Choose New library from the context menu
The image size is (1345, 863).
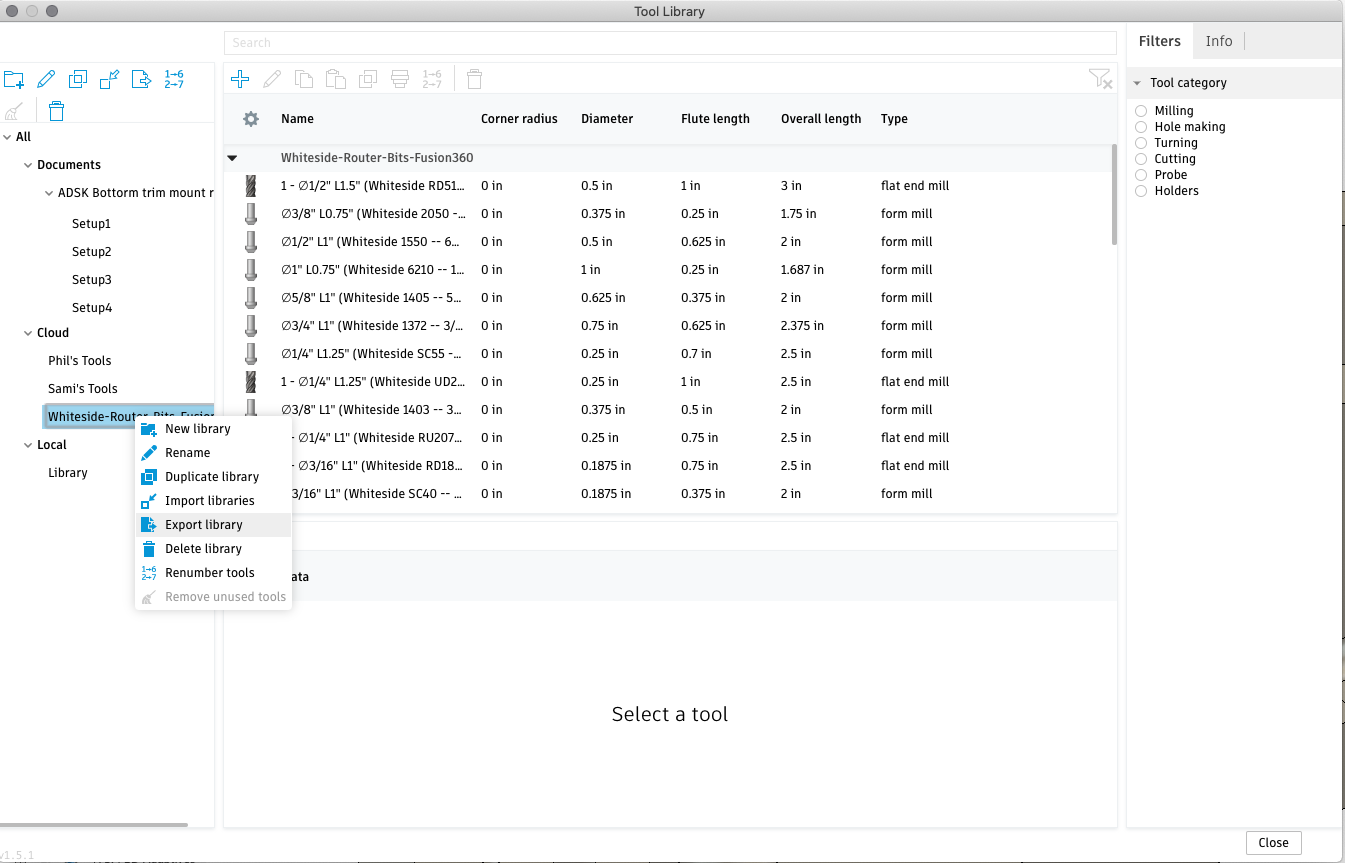tap(213, 429)
